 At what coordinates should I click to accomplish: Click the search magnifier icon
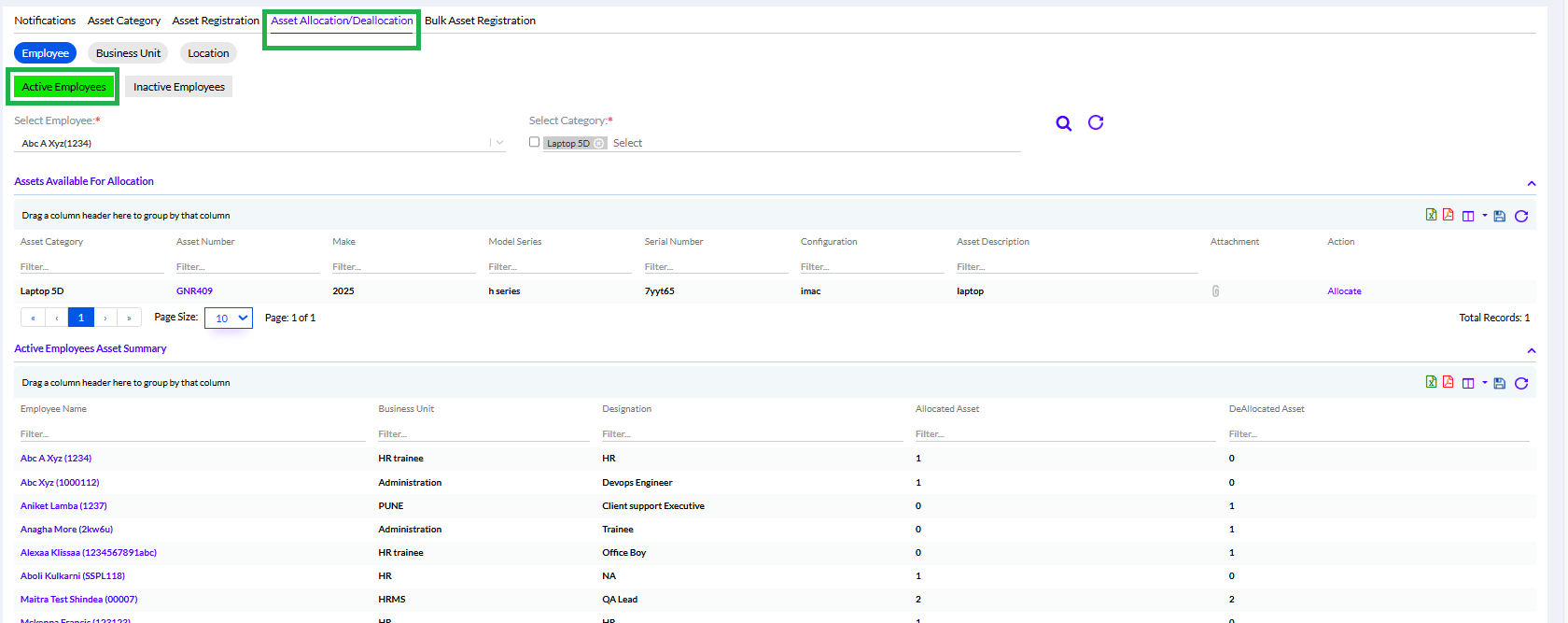pyautogui.click(x=1063, y=123)
